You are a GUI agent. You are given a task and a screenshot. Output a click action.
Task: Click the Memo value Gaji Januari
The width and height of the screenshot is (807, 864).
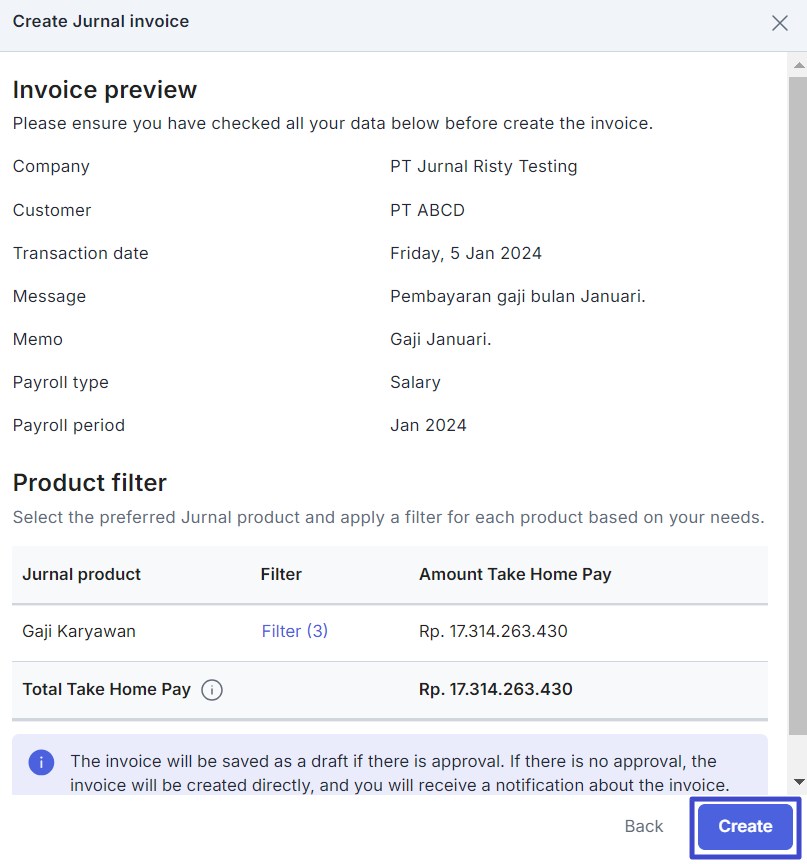click(x=440, y=339)
